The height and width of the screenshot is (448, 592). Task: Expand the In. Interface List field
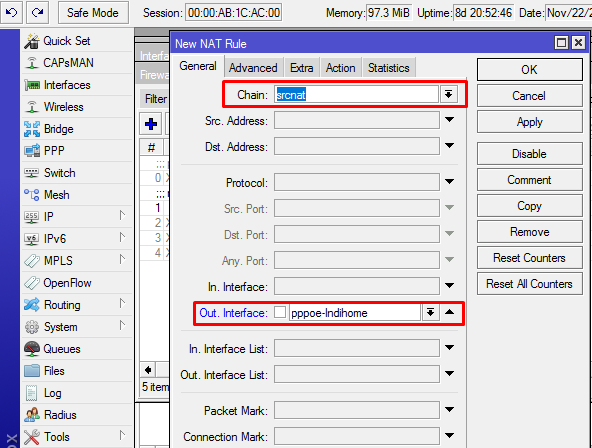pos(449,348)
